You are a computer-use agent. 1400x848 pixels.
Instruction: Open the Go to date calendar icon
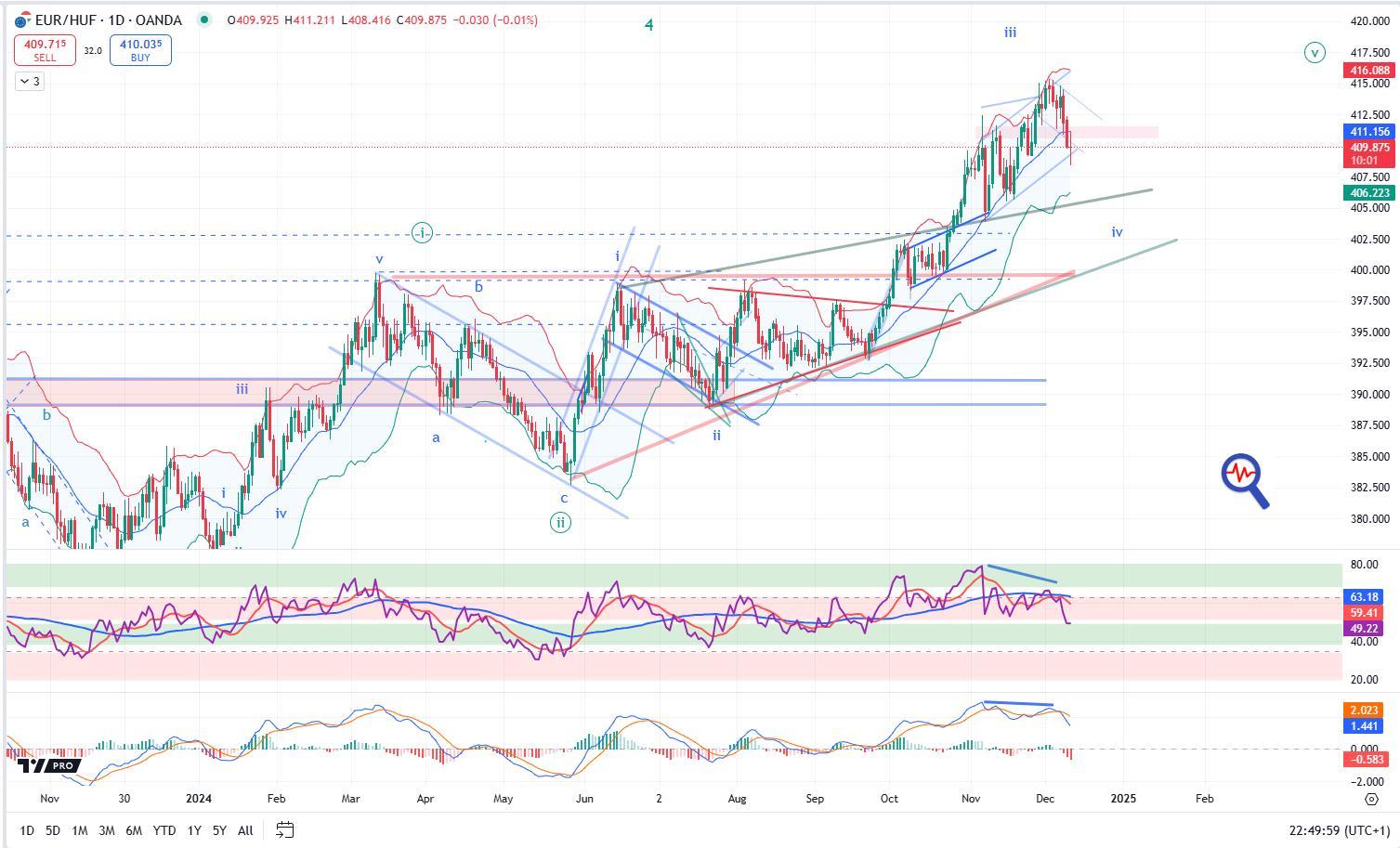pyautogui.click(x=285, y=829)
